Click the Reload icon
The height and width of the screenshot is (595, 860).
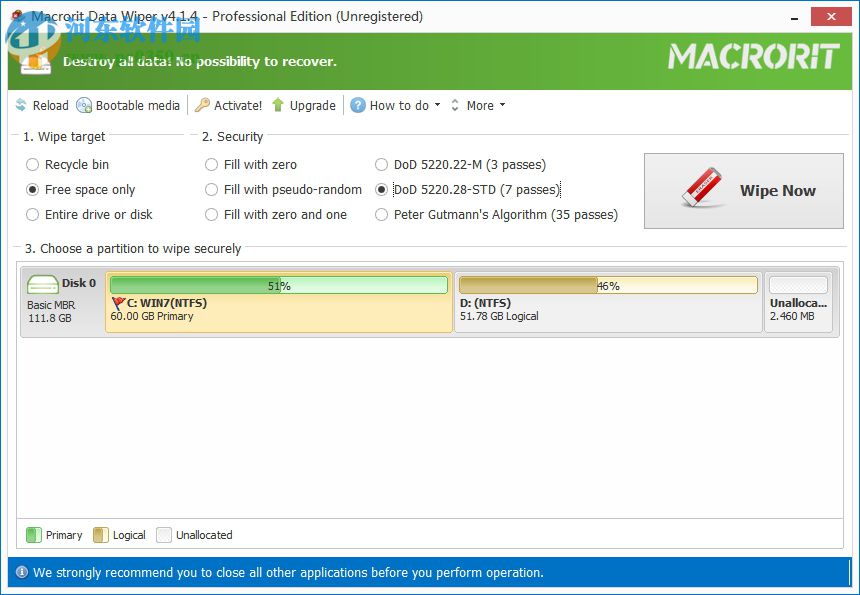click(20, 105)
